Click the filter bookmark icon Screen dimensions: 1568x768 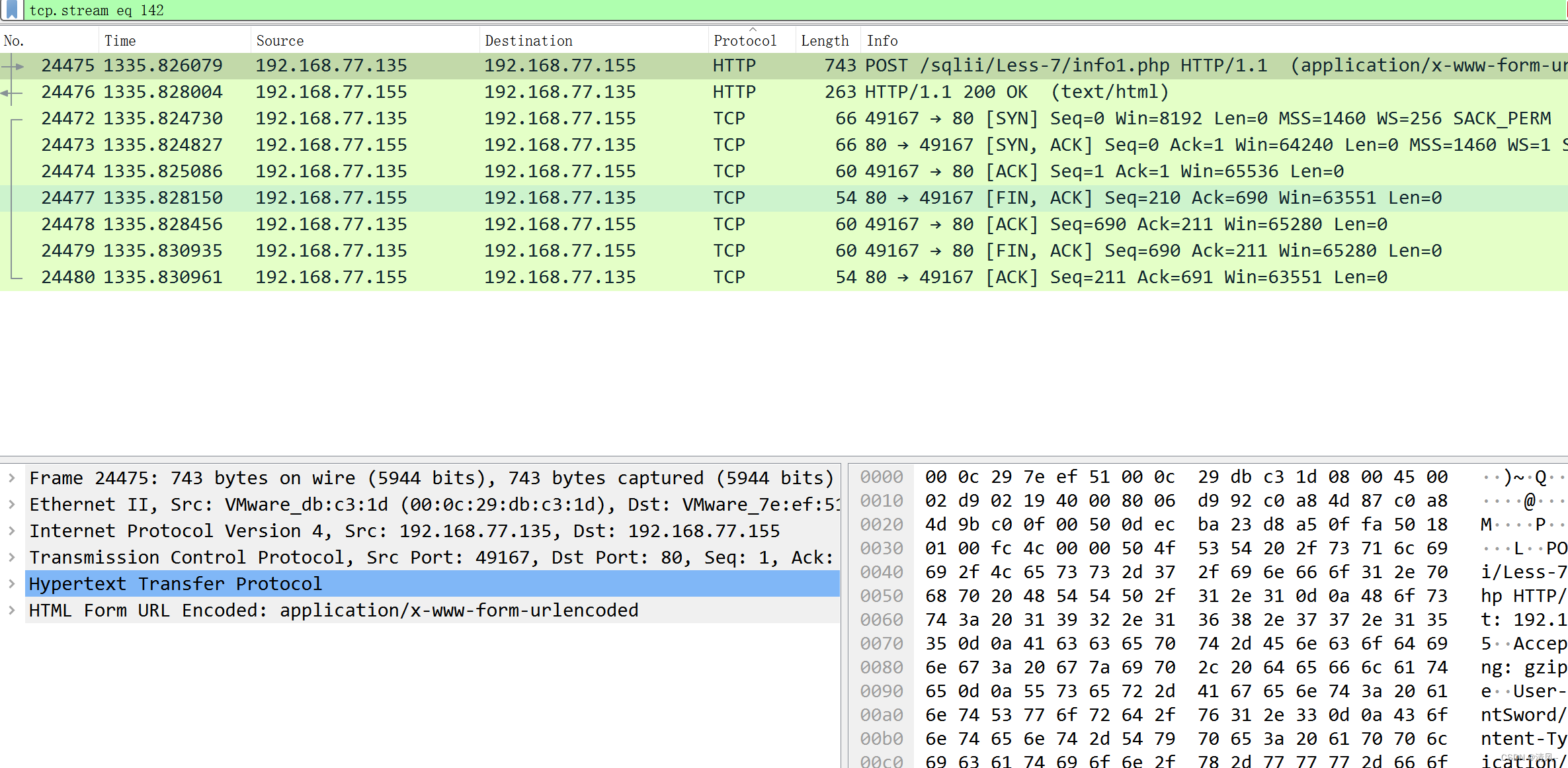click(12, 10)
